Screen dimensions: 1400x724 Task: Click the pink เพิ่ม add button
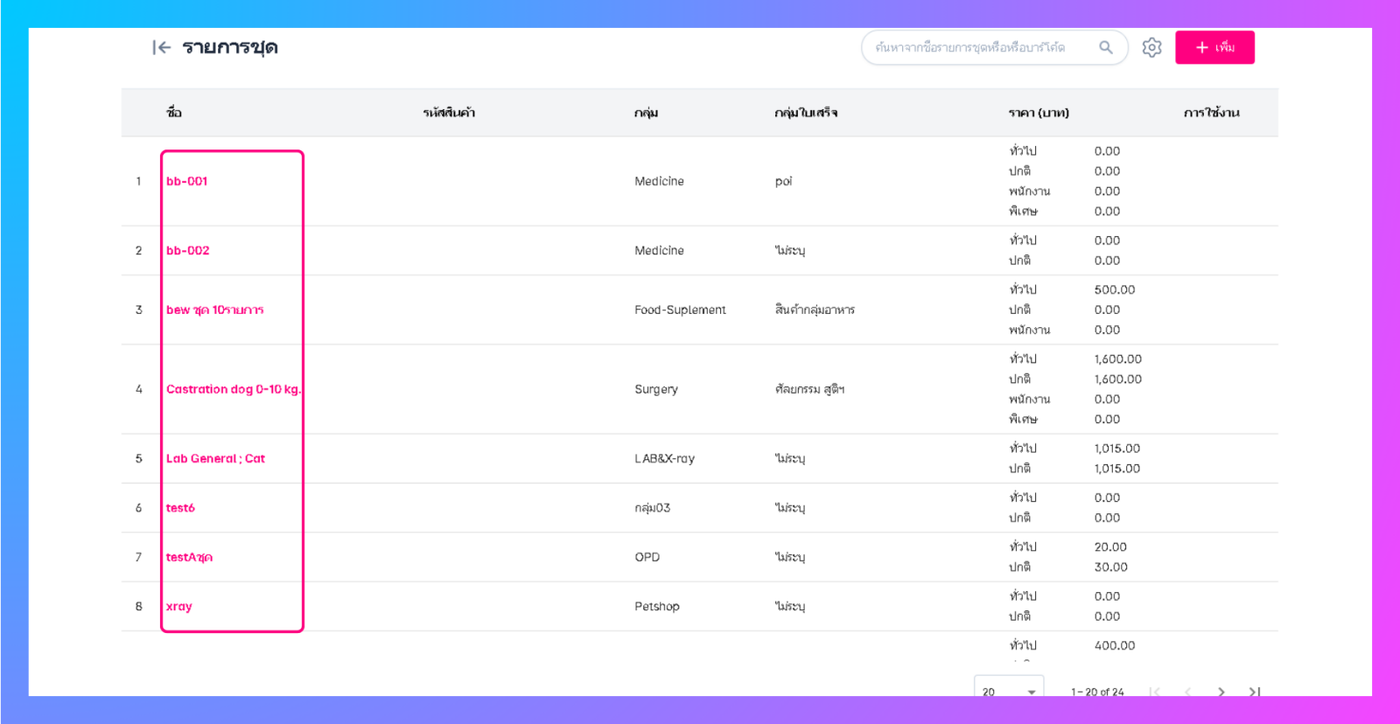[x=1215, y=47]
